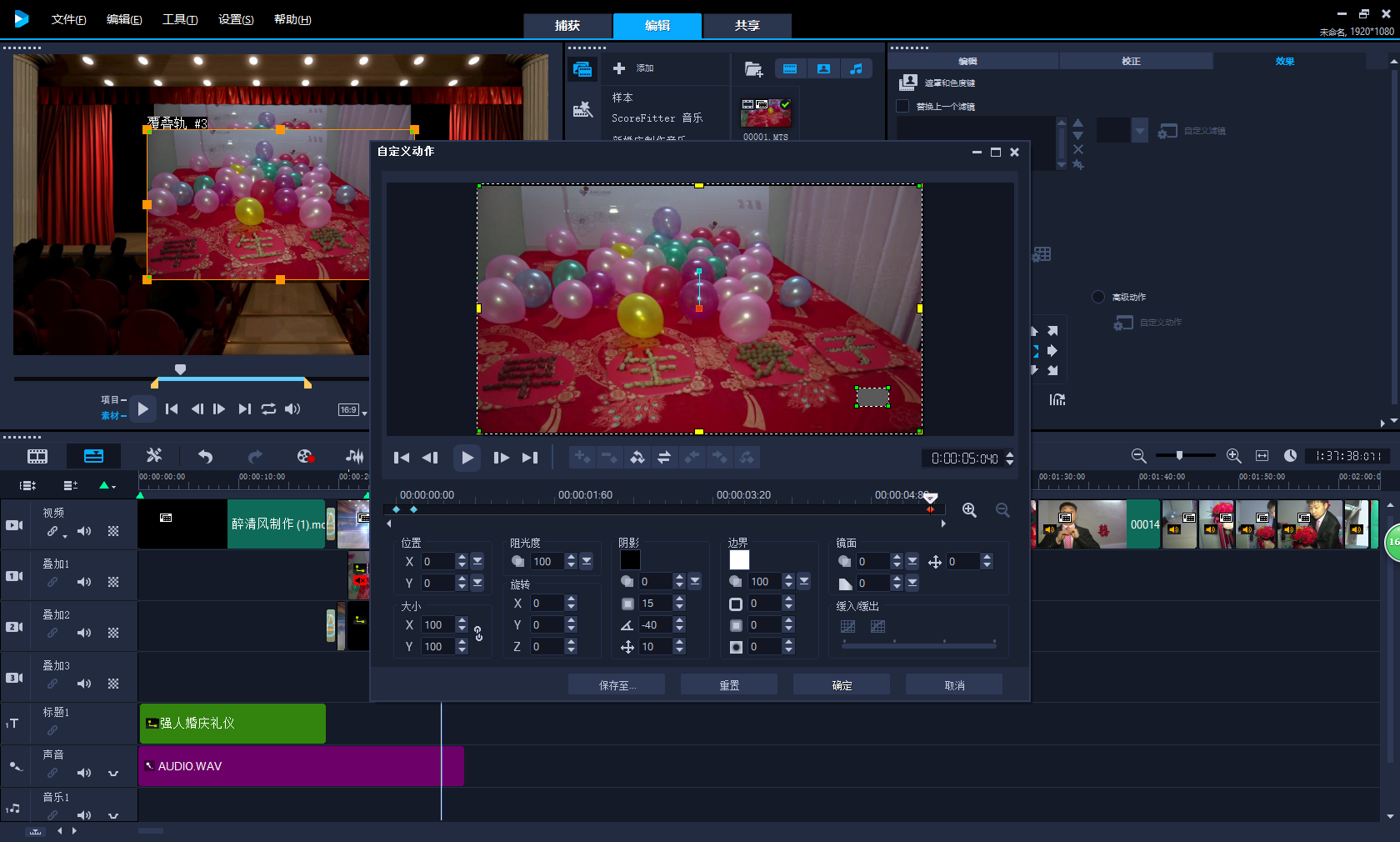Check the 替换上一个滤镜 checkbox
This screenshot has width=1400, height=842.
[x=902, y=106]
